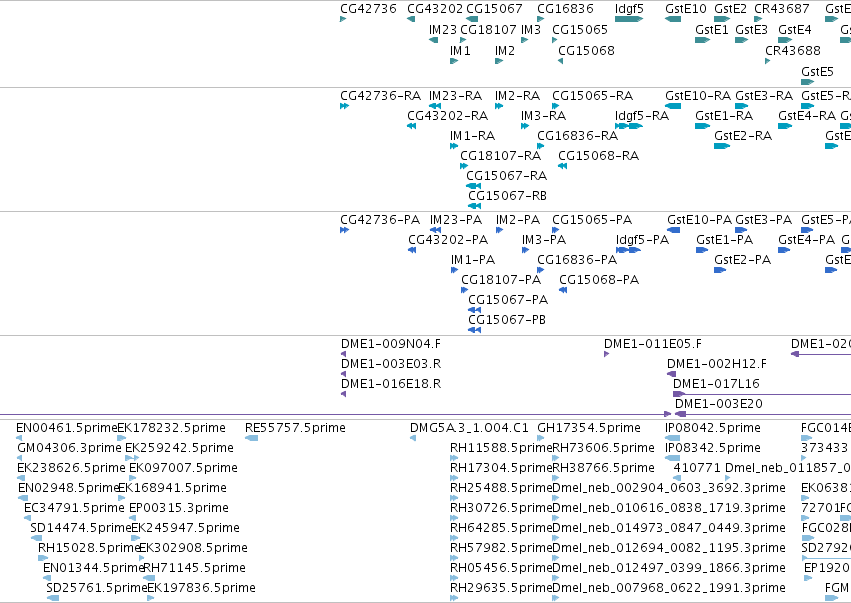Select the DME1-003E03.R clone label
Image resolution: width=851 pixels, height=603 pixels.
click(x=391, y=364)
